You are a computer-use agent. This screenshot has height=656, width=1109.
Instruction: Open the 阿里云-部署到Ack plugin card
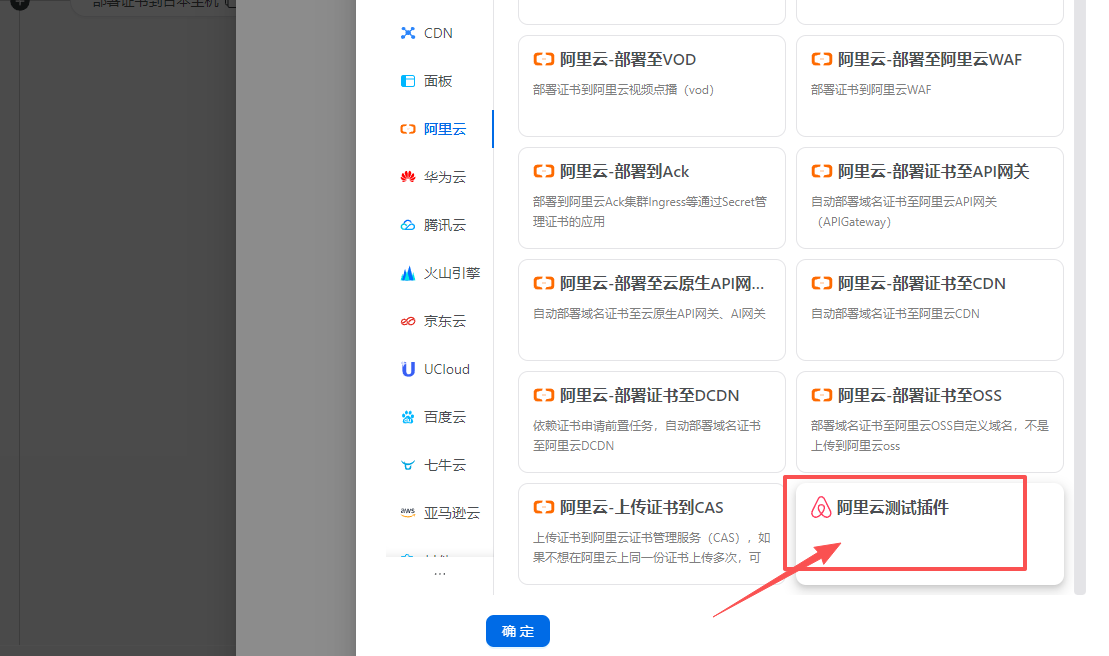(651, 197)
